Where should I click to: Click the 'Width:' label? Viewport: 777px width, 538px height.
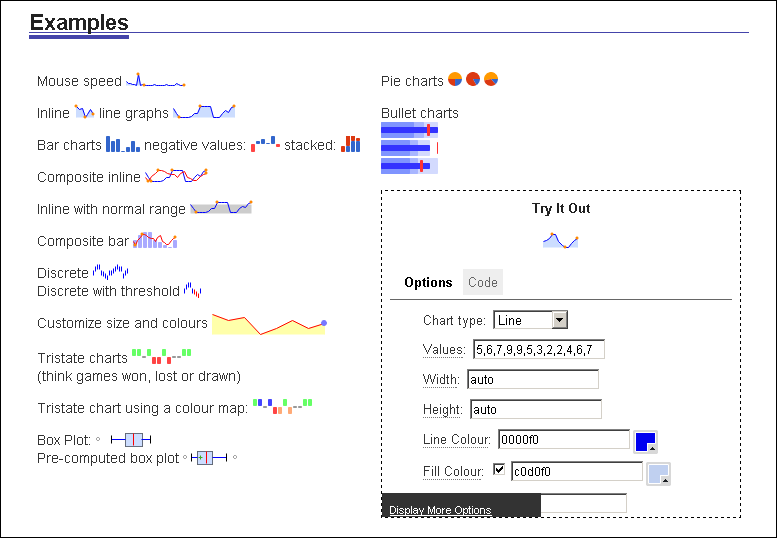click(441, 379)
